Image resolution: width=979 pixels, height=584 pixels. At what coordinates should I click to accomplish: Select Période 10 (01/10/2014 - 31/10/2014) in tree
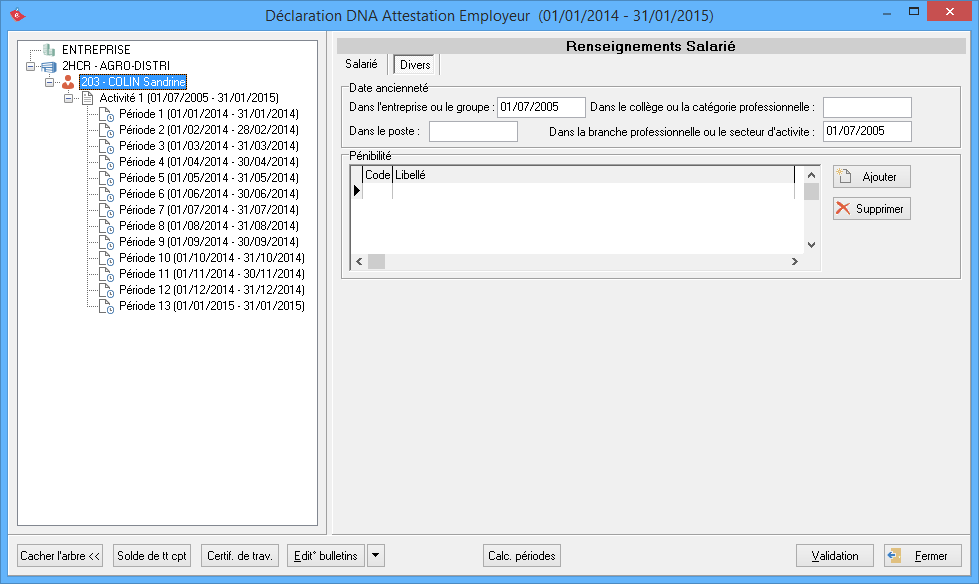[x=211, y=258]
